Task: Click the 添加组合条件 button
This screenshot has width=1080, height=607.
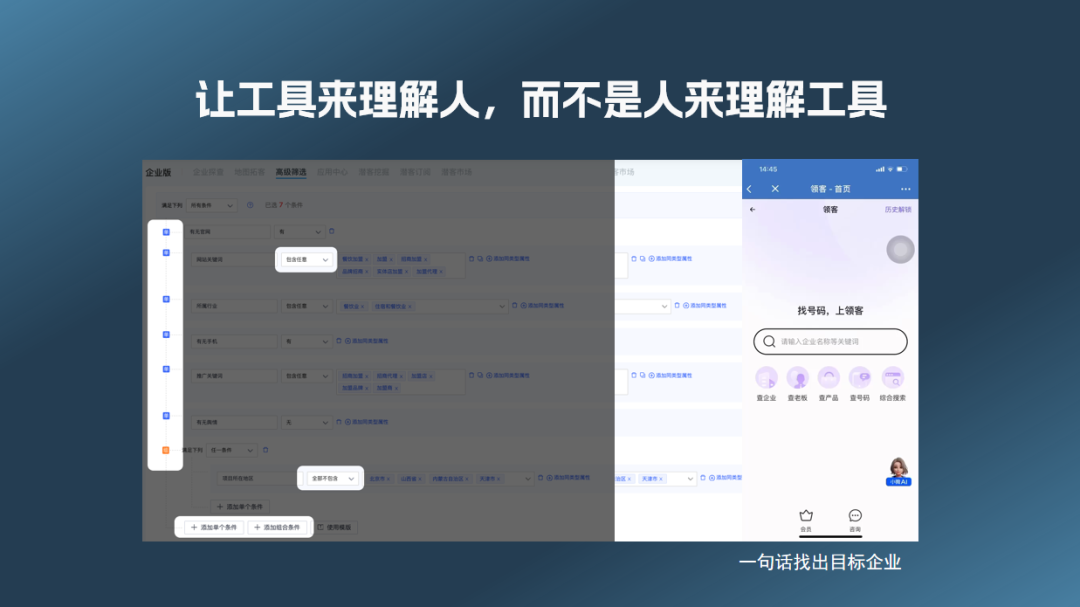Action: click(x=277, y=527)
